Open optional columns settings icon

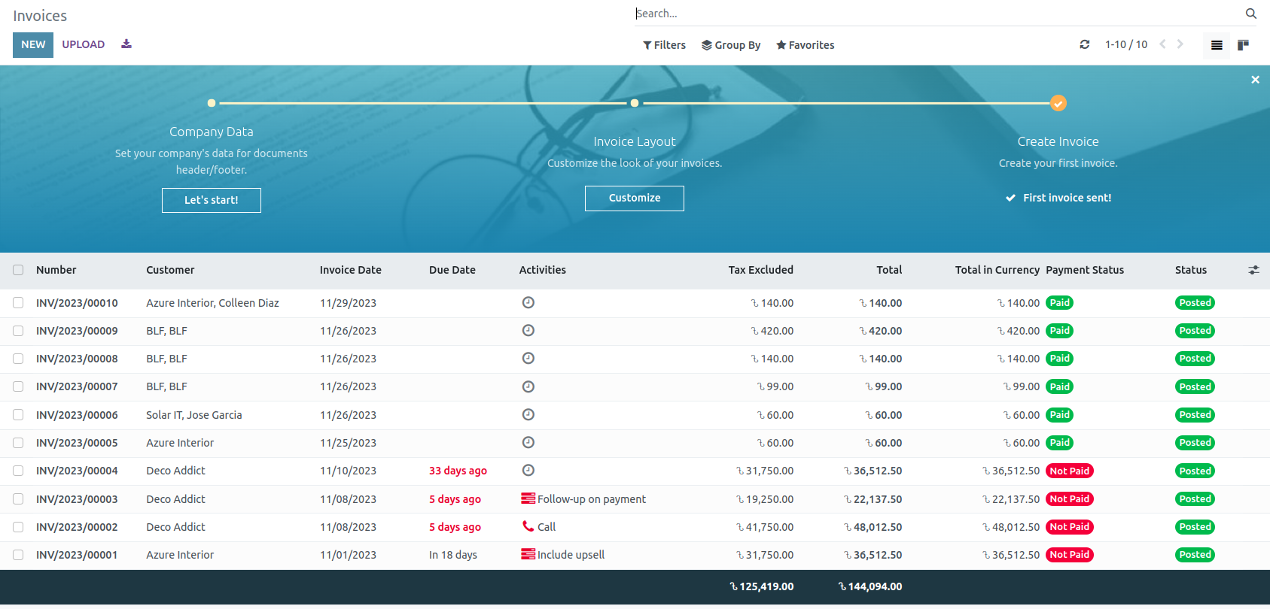point(1254,270)
